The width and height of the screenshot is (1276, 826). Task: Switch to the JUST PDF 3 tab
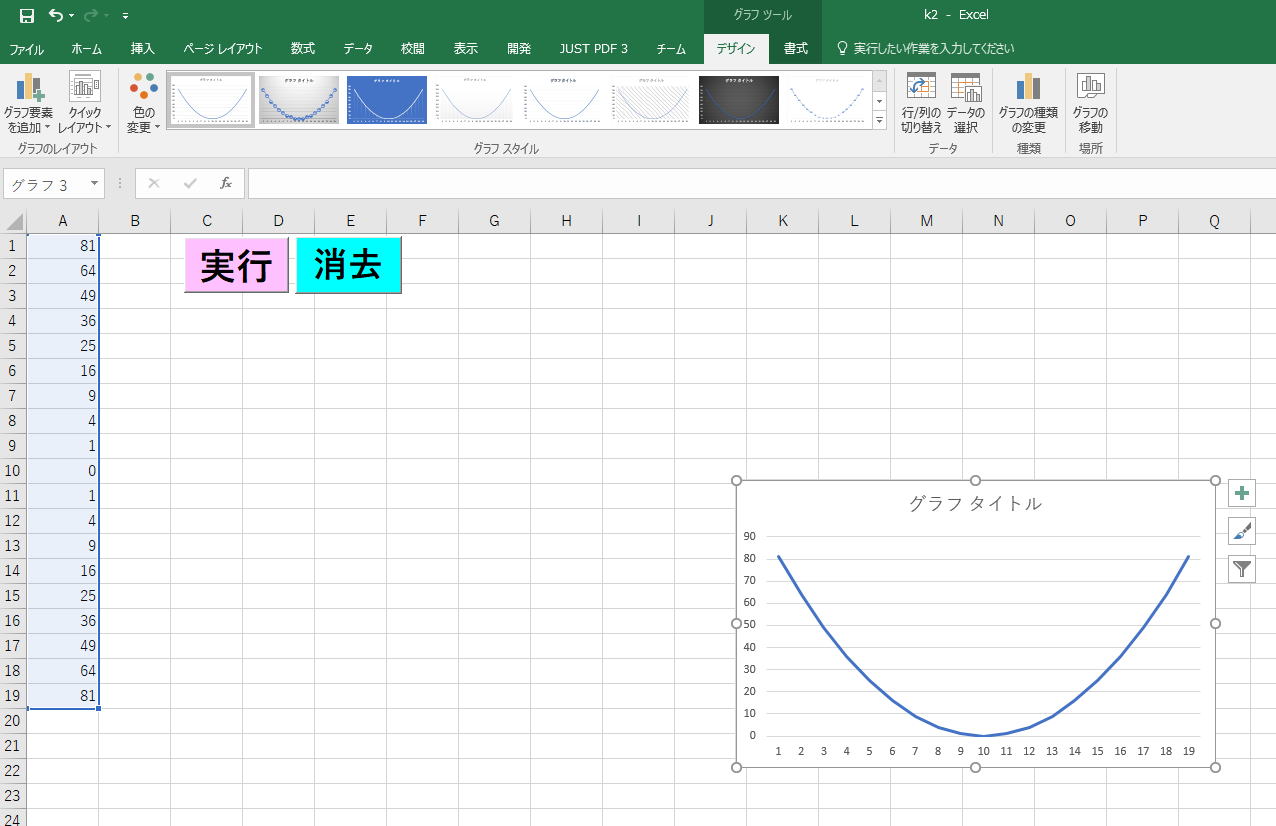(594, 48)
